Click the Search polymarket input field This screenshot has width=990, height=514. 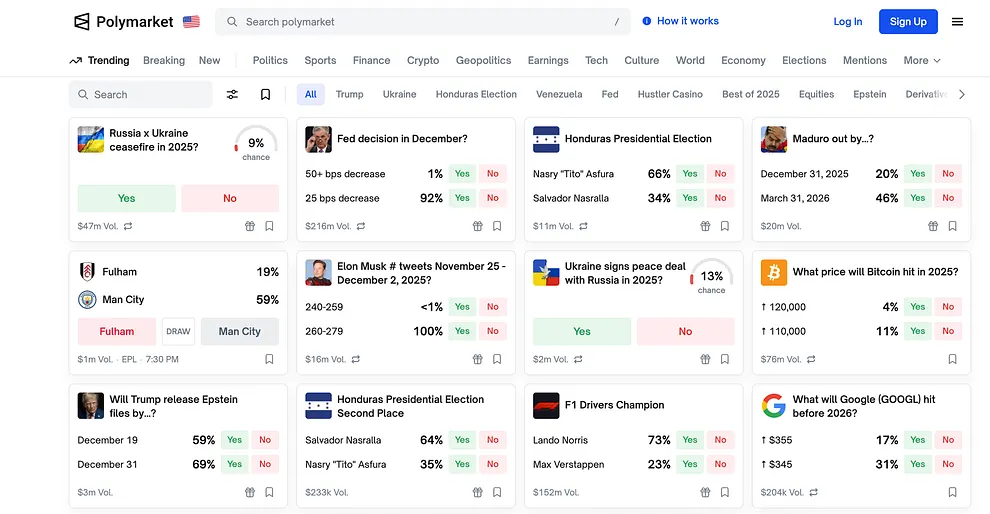[425, 22]
